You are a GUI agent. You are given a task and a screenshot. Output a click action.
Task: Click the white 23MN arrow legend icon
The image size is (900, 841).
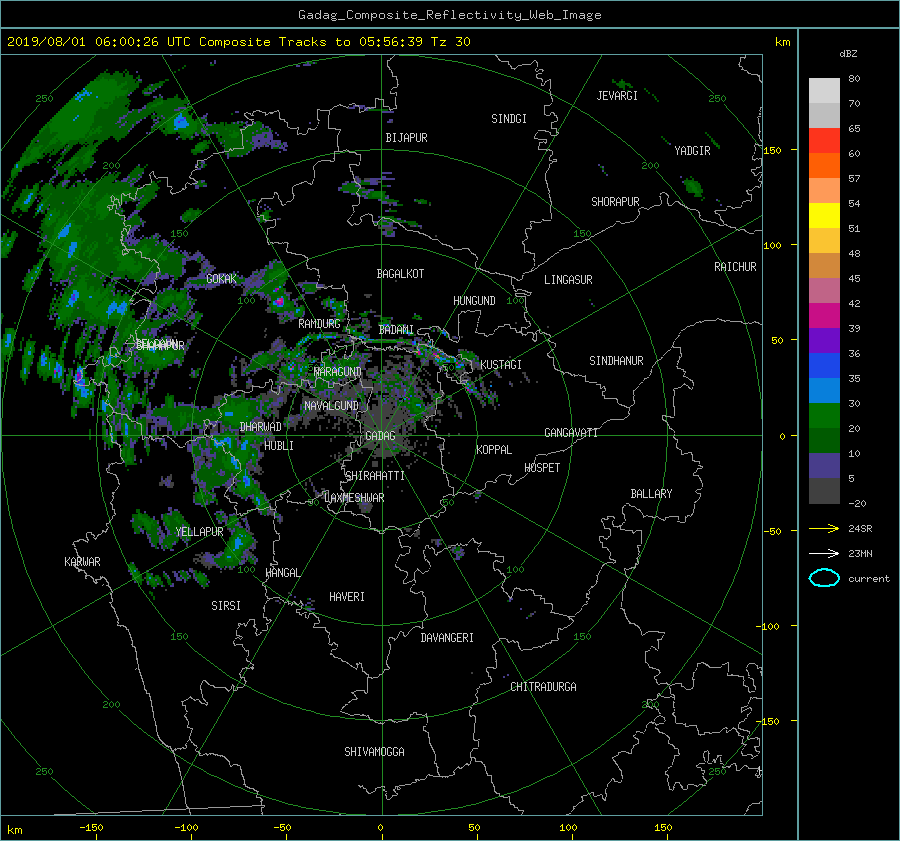click(824, 553)
